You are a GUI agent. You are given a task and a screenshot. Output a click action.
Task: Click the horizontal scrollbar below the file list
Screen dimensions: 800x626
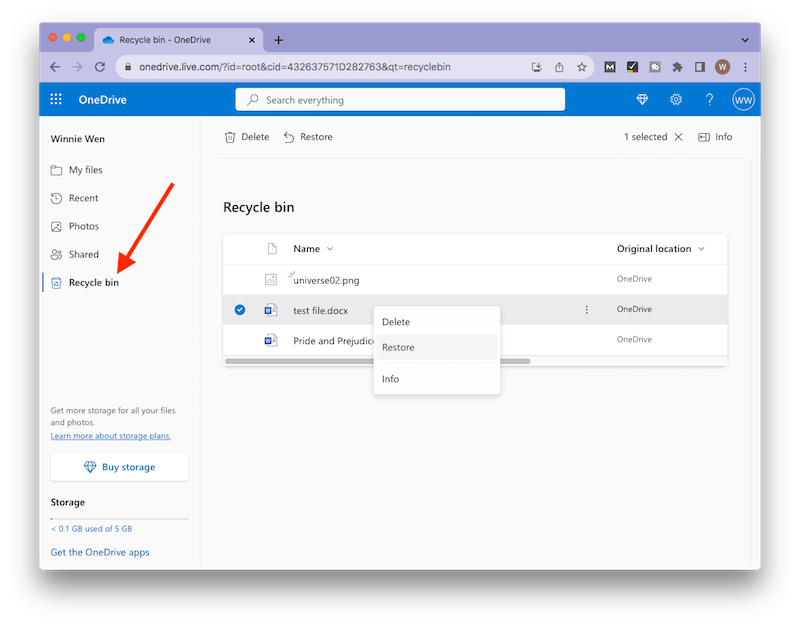(378, 361)
